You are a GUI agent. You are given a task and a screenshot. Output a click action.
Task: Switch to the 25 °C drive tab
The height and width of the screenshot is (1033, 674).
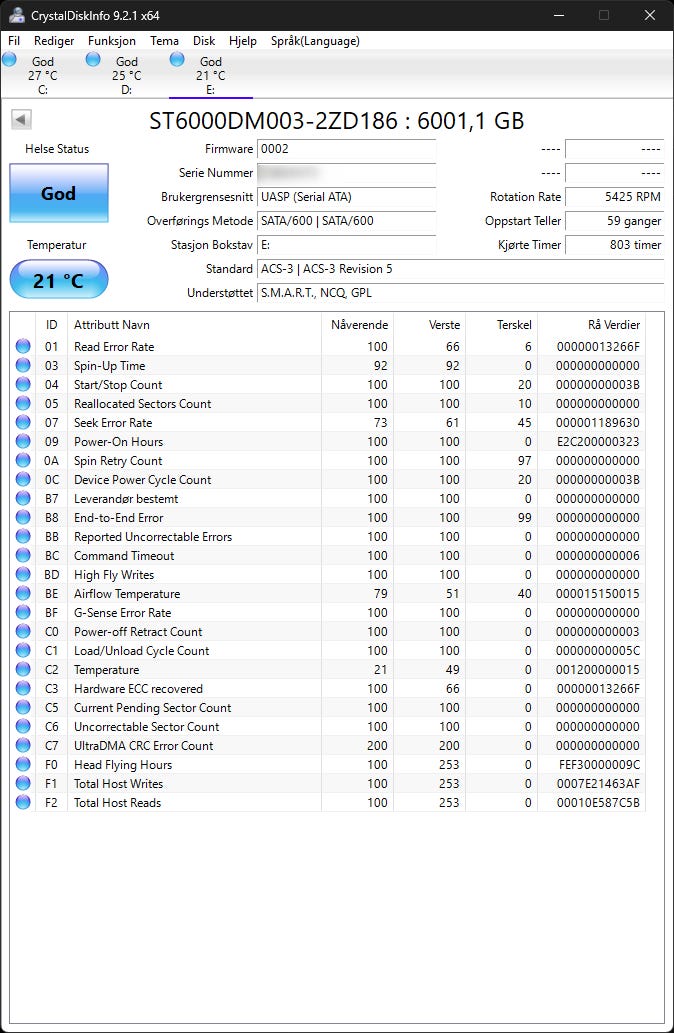pos(126,75)
